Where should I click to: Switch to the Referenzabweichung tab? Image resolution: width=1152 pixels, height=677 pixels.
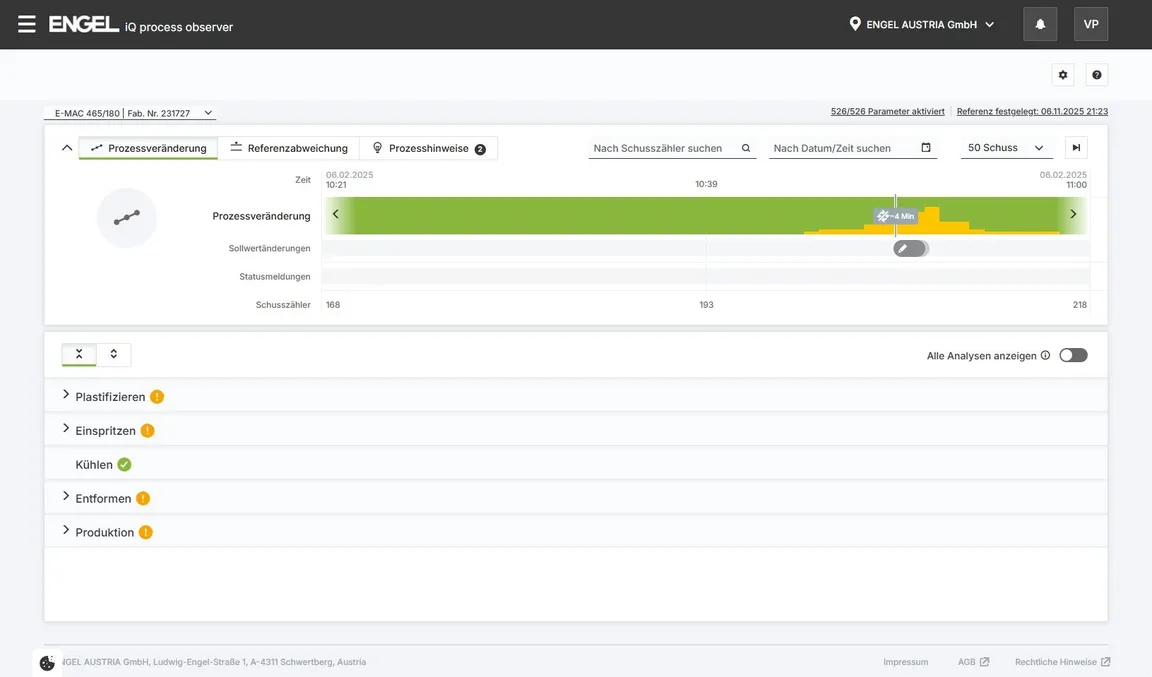click(x=289, y=148)
